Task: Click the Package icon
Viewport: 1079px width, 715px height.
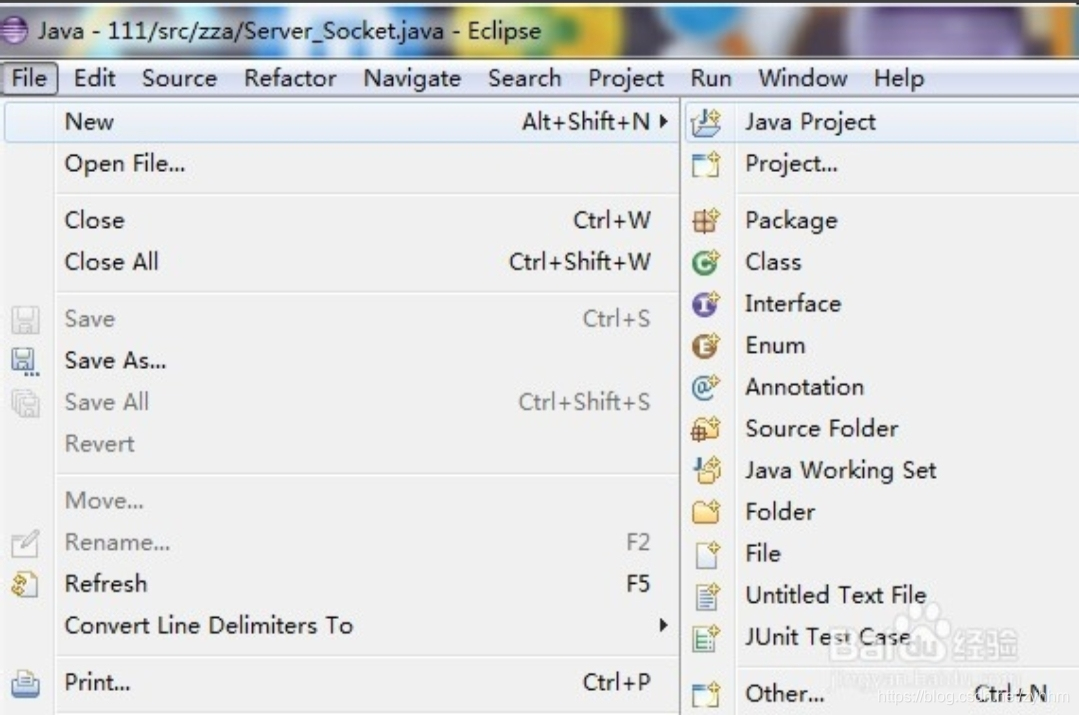Action: click(705, 221)
